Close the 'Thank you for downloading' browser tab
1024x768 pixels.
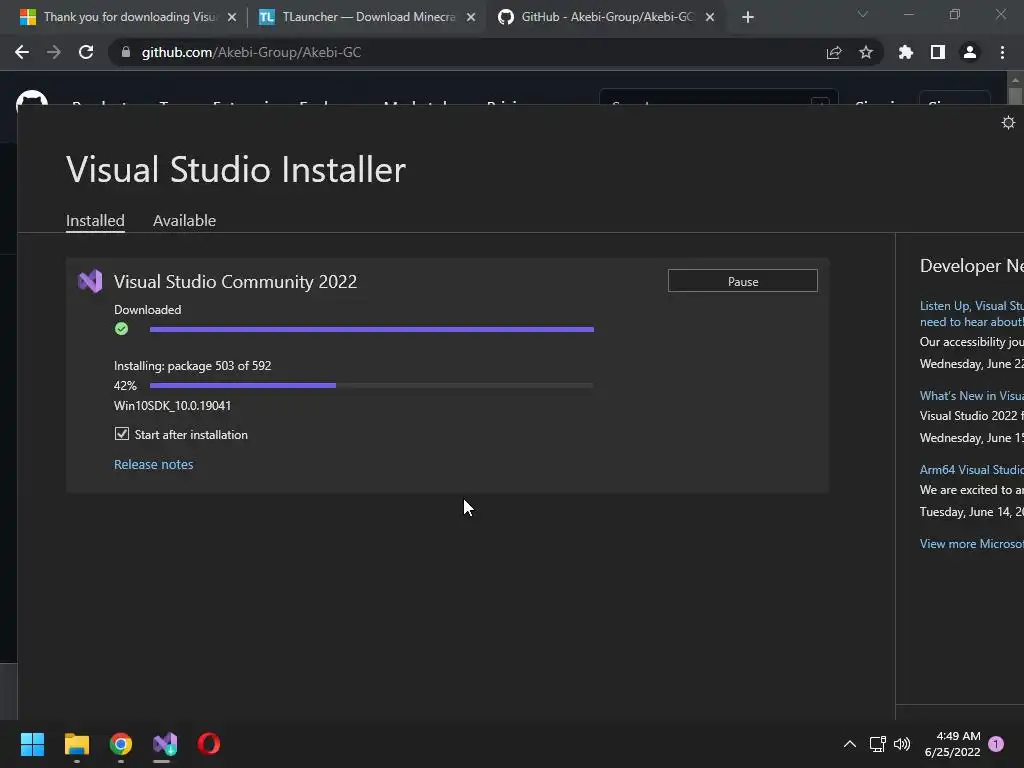pyautogui.click(x=232, y=17)
